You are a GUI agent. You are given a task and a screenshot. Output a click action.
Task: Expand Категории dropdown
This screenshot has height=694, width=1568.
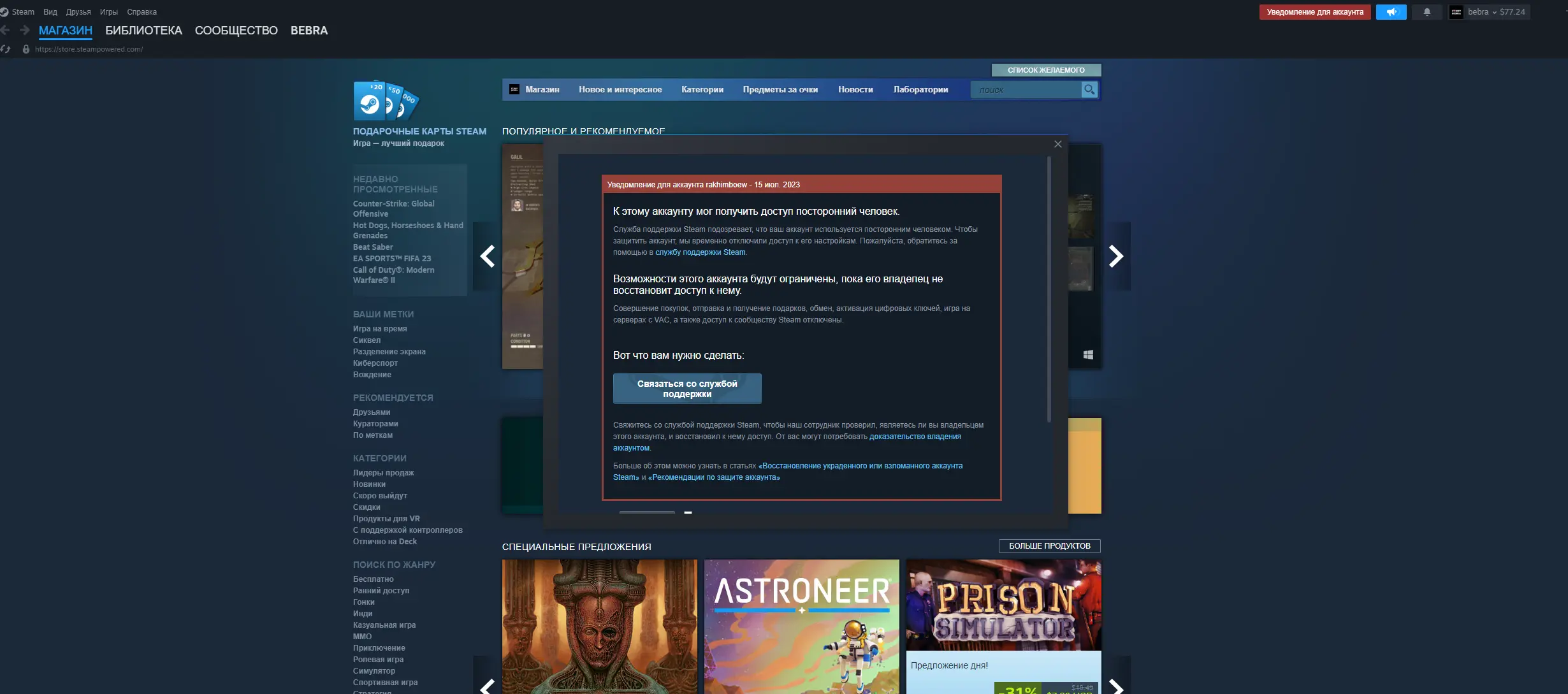[x=702, y=90]
